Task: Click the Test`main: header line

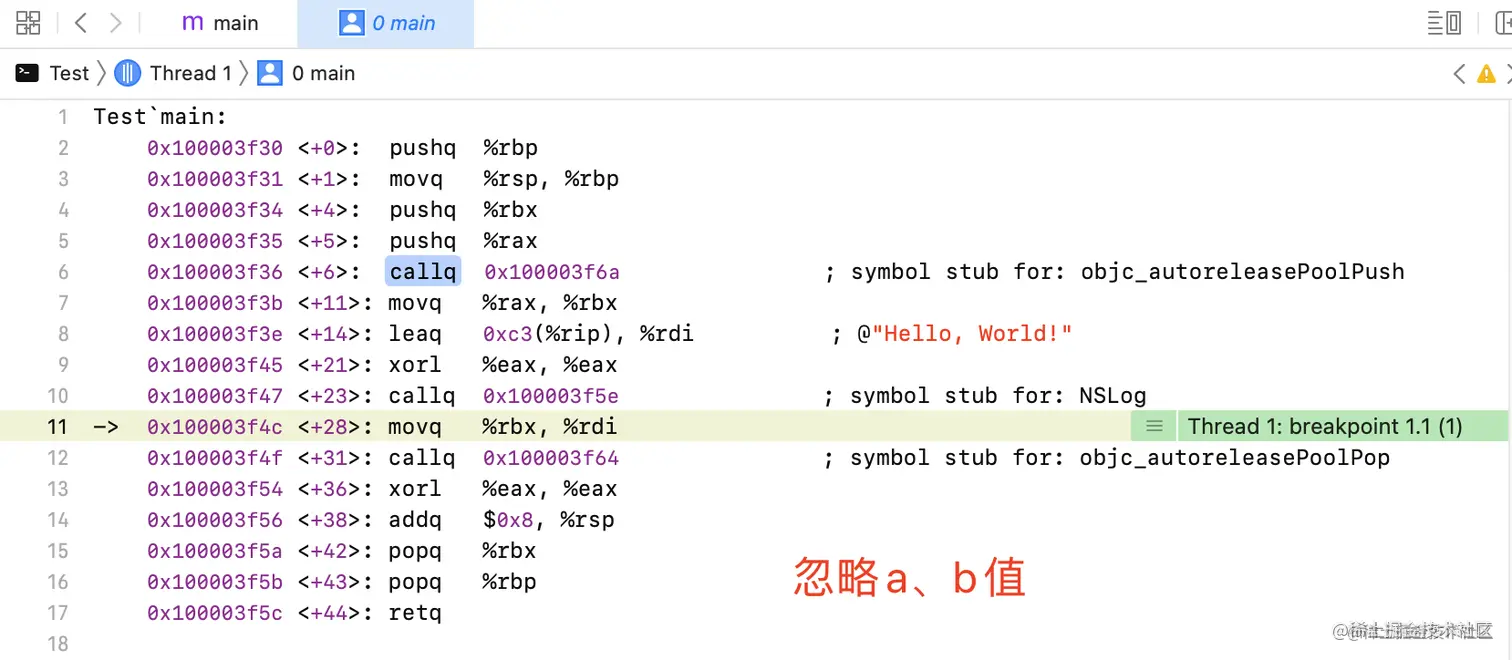Action: click(x=161, y=117)
